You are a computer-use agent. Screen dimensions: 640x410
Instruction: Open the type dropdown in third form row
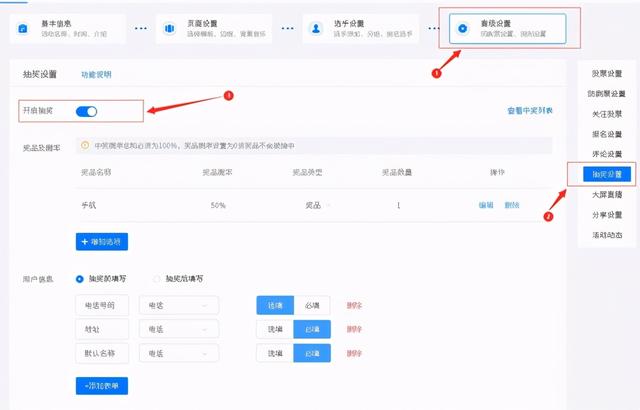tap(179, 353)
